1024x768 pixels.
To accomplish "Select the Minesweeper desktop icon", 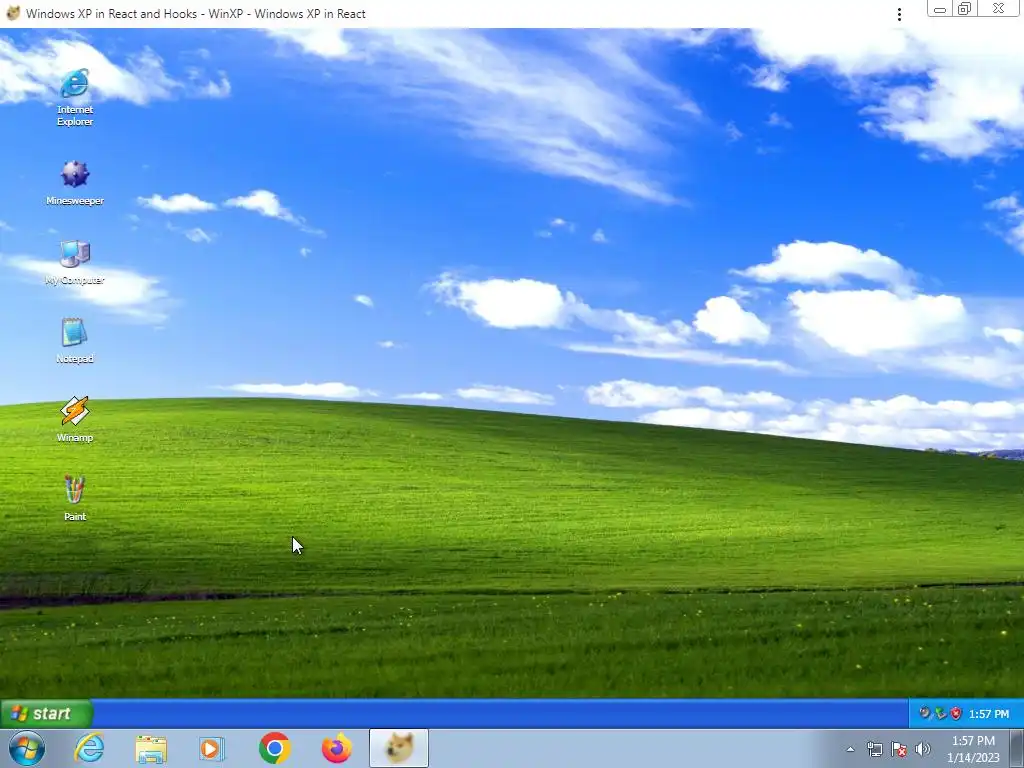I will [74, 183].
